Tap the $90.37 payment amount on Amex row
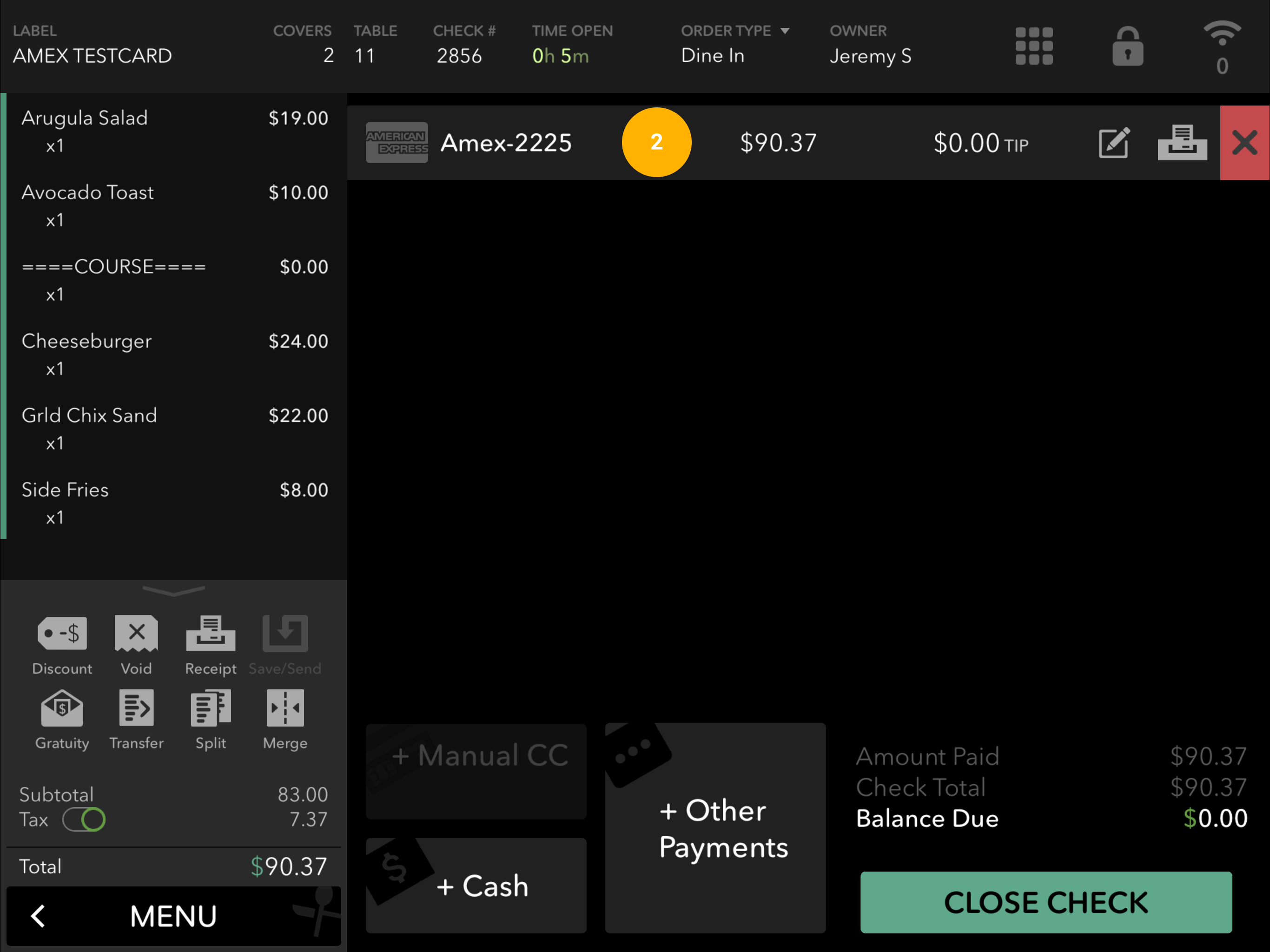The width and height of the screenshot is (1270, 952). coord(778,142)
